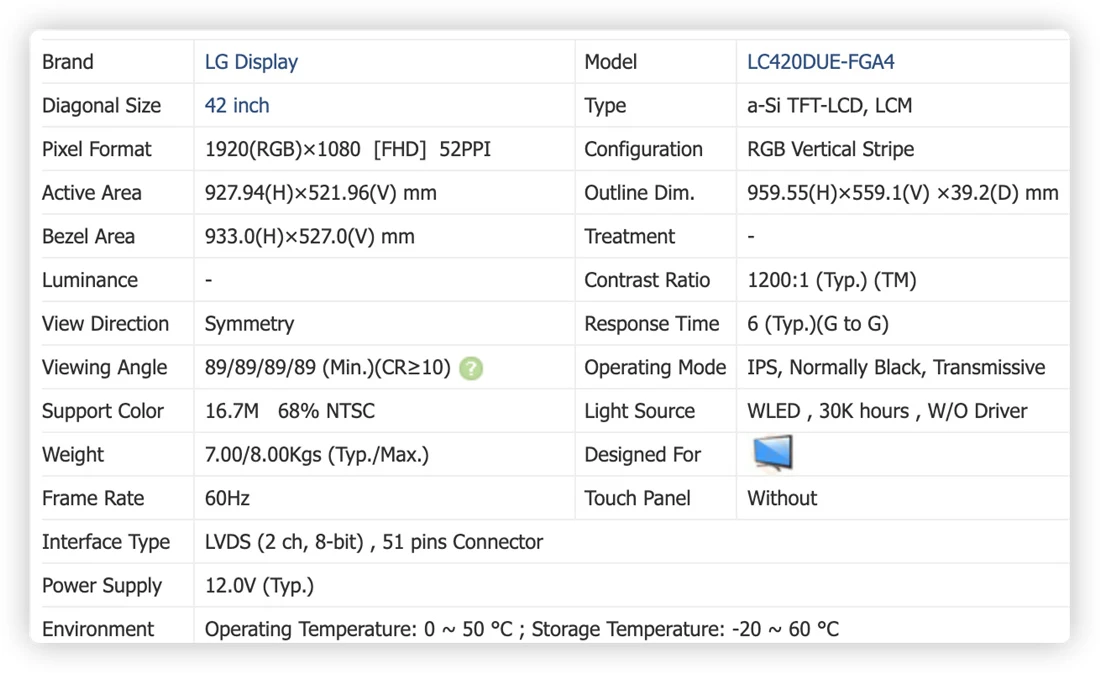
Task: Click the Contrast Ratio label
Action: click(647, 280)
